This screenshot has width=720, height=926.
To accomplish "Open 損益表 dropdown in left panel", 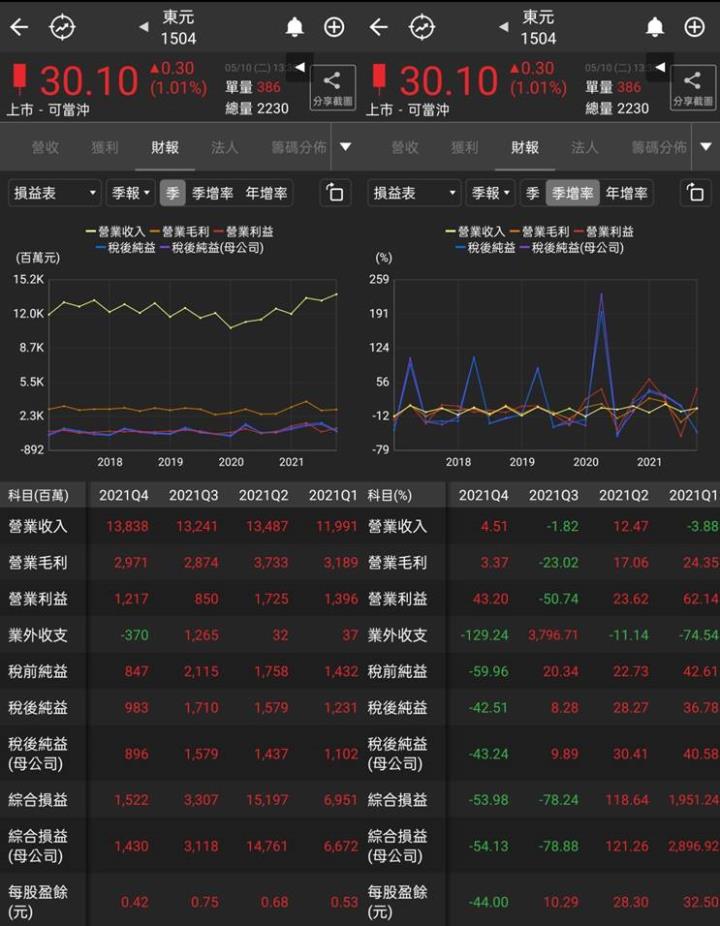I will tap(54, 193).
